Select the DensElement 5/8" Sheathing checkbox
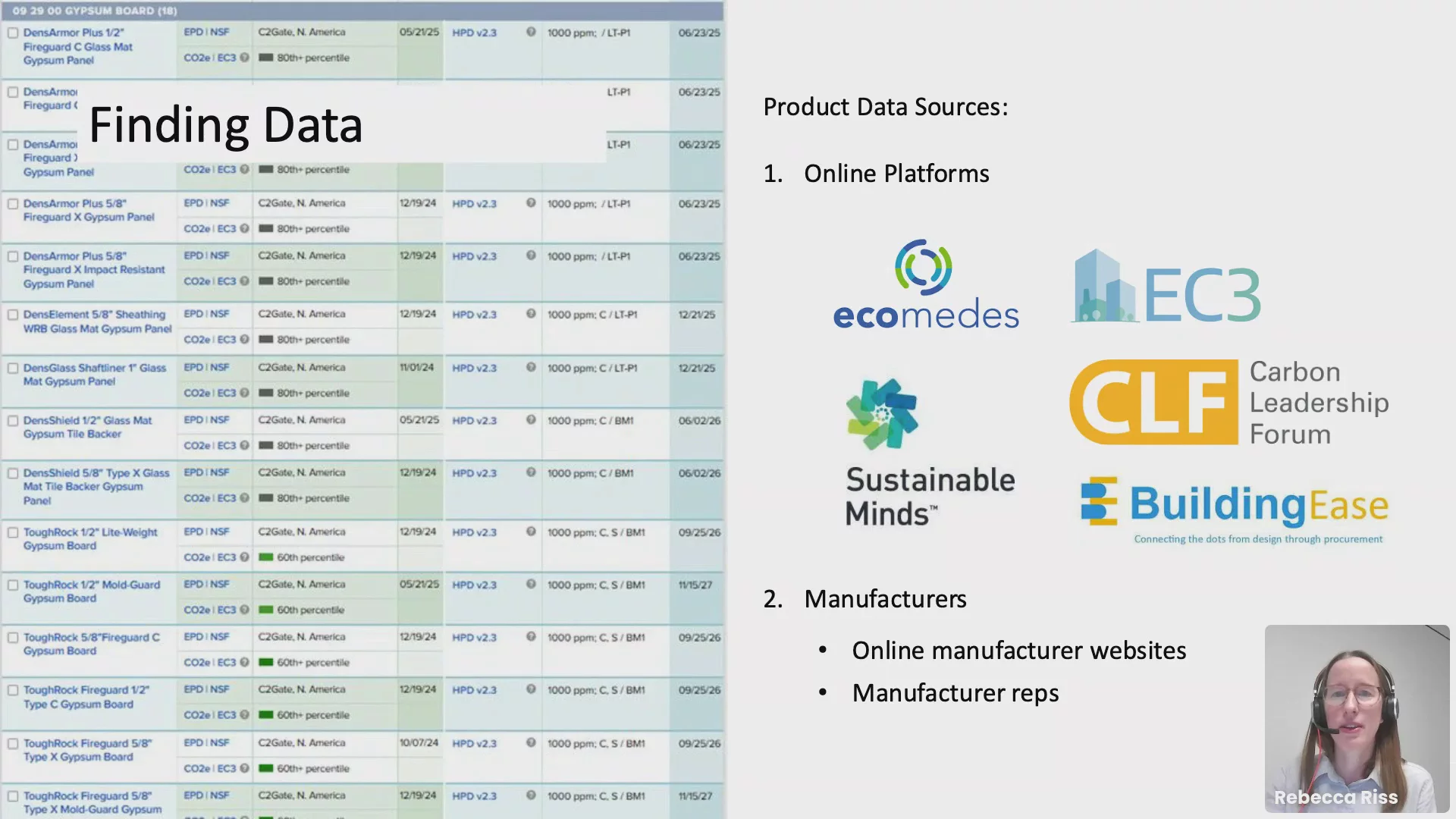Image resolution: width=1456 pixels, height=819 pixels. (13, 315)
